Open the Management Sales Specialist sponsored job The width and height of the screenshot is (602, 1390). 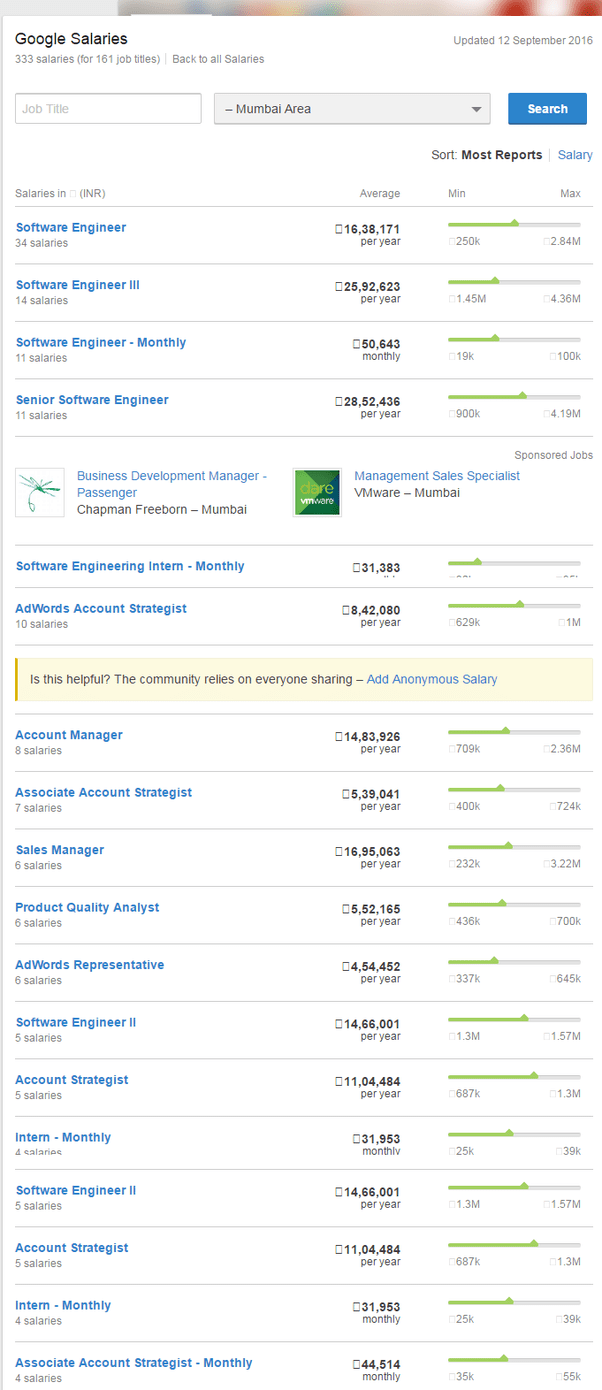437,475
